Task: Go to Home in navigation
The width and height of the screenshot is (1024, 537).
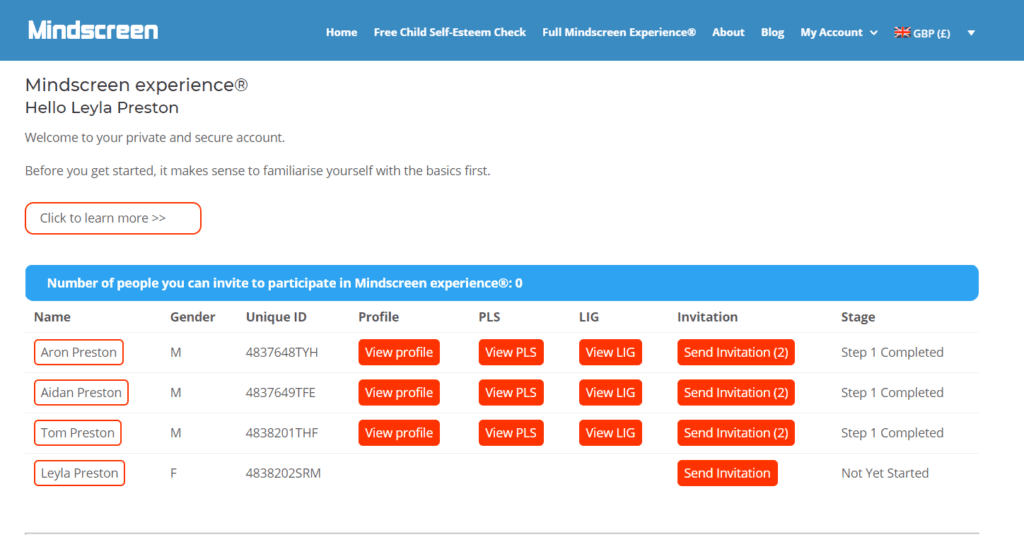Action: (x=342, y=32)
